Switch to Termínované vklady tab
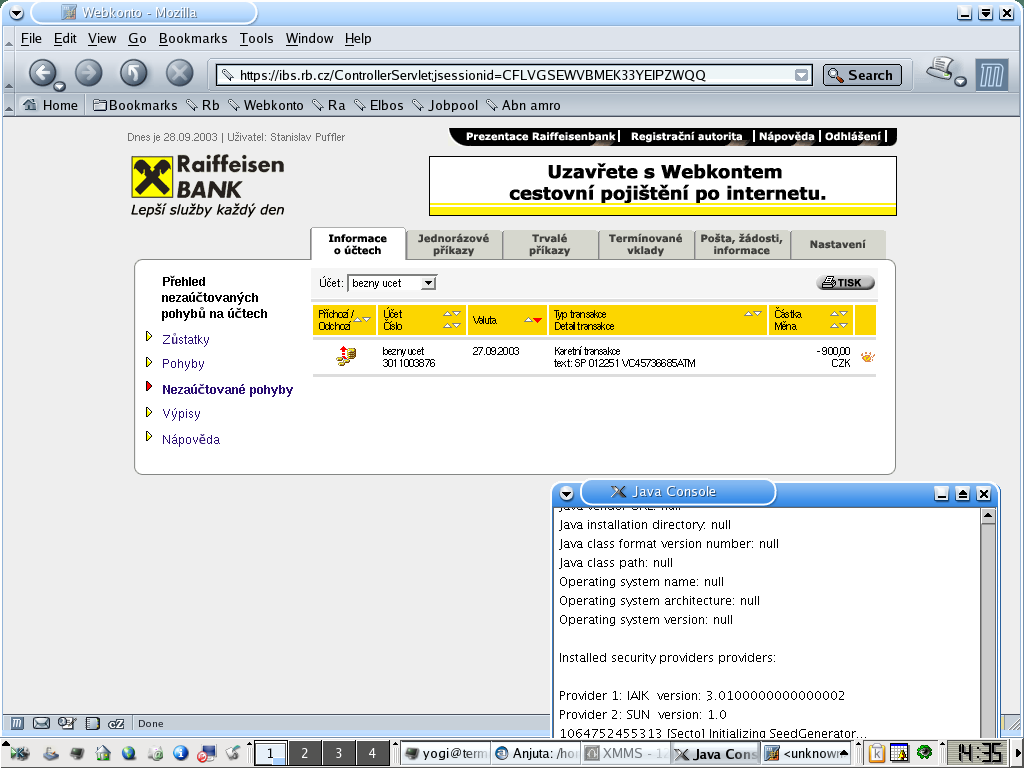Screen dimensions: 1024x768 pos(645,244)
